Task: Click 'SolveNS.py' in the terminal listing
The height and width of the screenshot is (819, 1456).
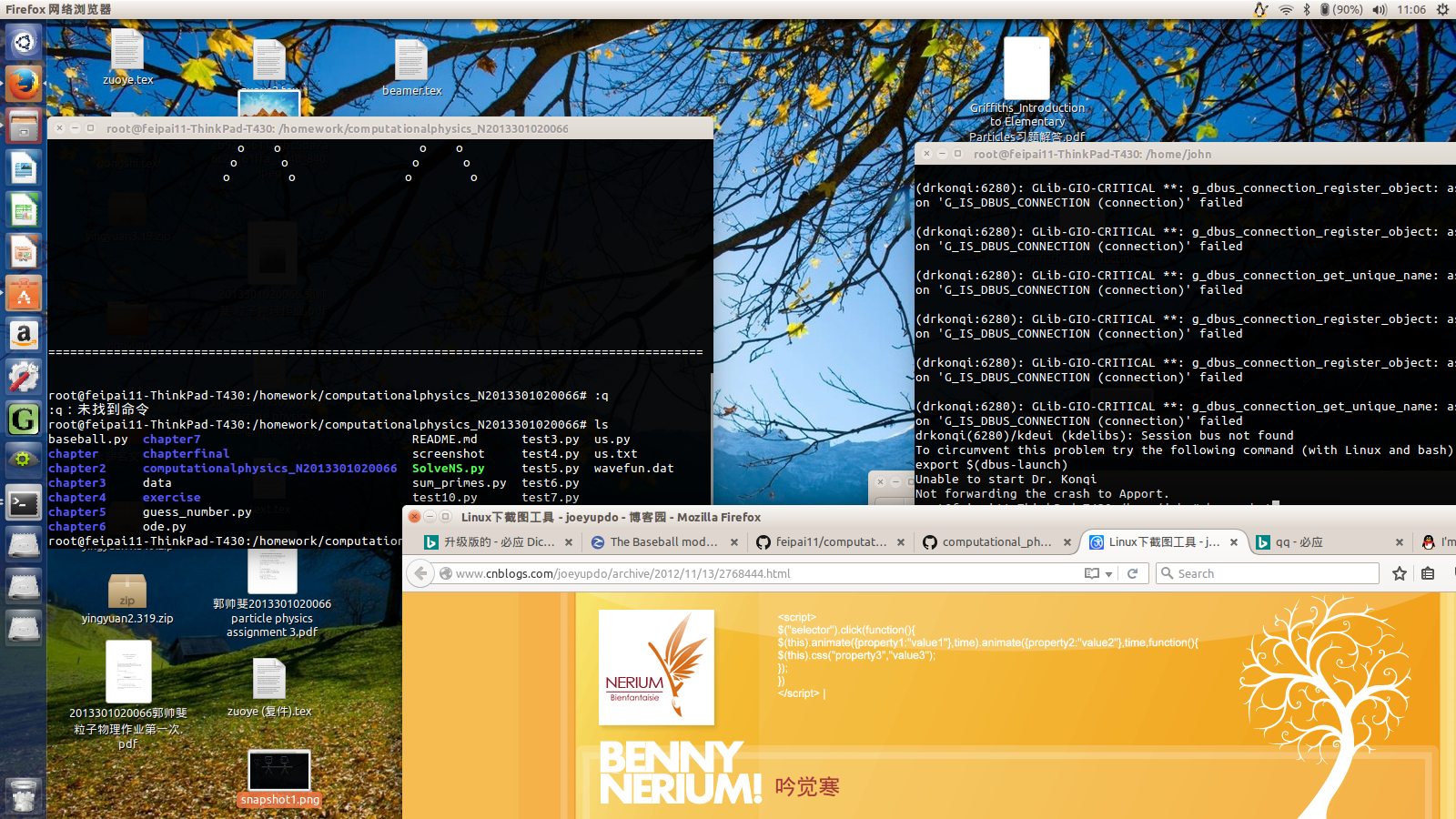Action: pos(449,469)
